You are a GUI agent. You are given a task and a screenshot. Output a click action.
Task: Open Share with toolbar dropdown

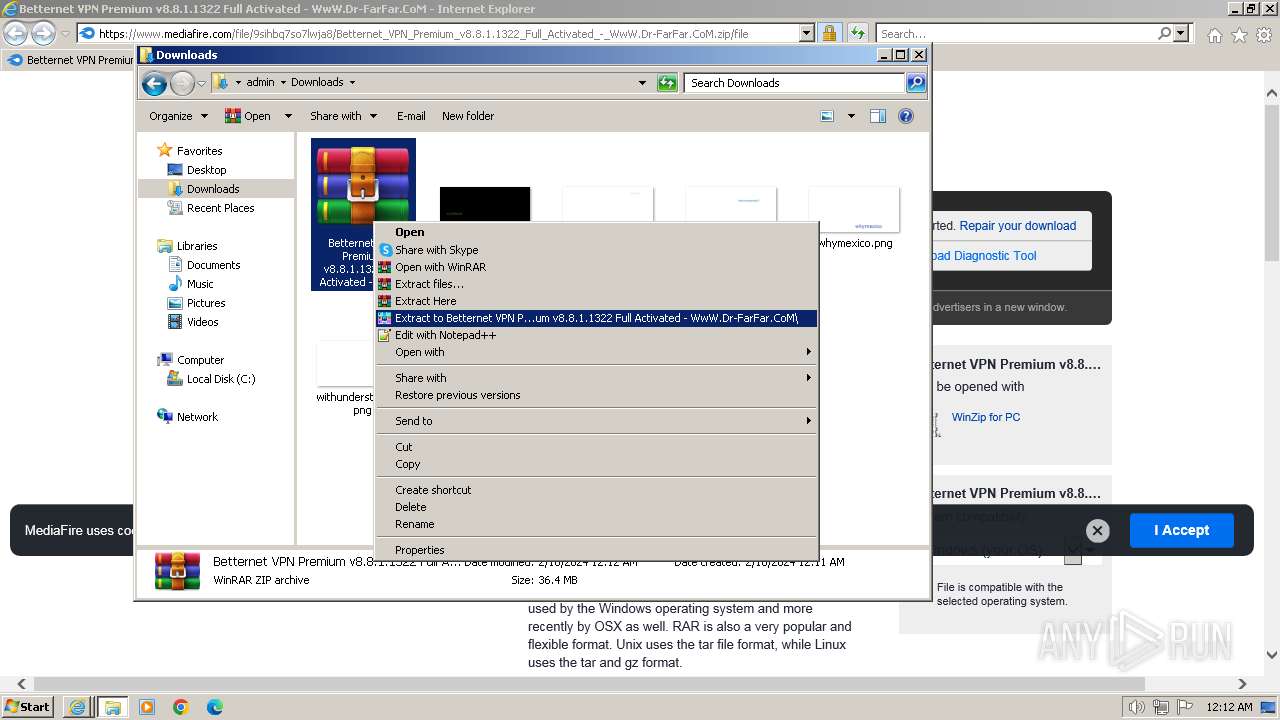click(343, 116)
